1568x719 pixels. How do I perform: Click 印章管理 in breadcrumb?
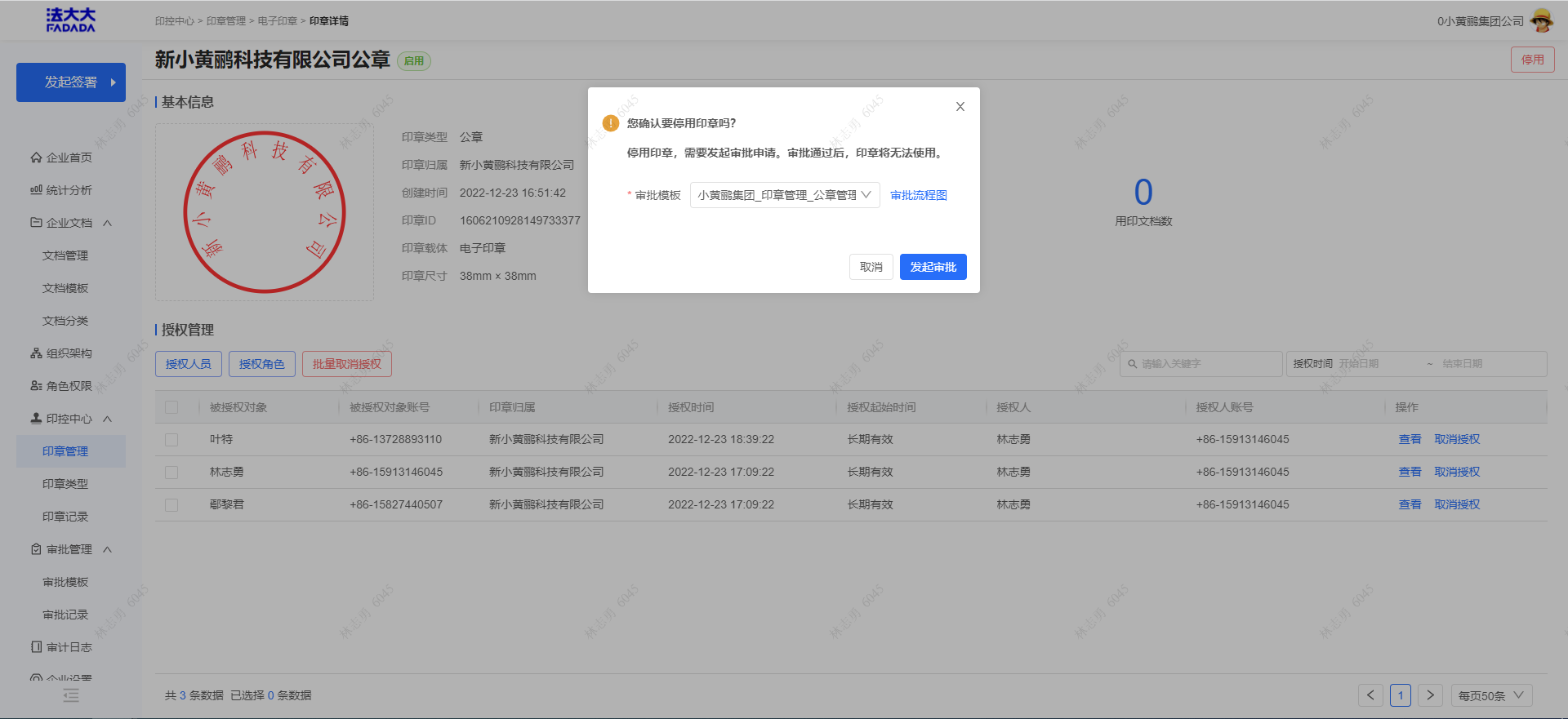coord(226,21)
